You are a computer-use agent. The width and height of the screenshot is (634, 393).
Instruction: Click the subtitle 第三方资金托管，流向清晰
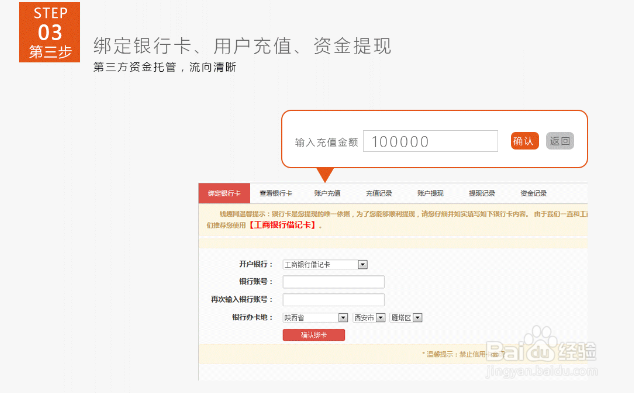(165, 67)
